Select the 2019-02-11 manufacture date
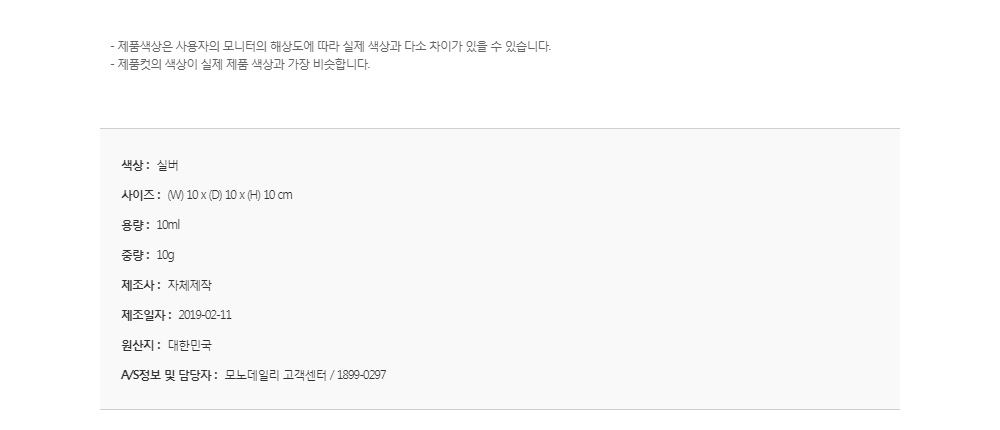The width and height of the screenshot is (1000, 430). click(x=205, y=315)
